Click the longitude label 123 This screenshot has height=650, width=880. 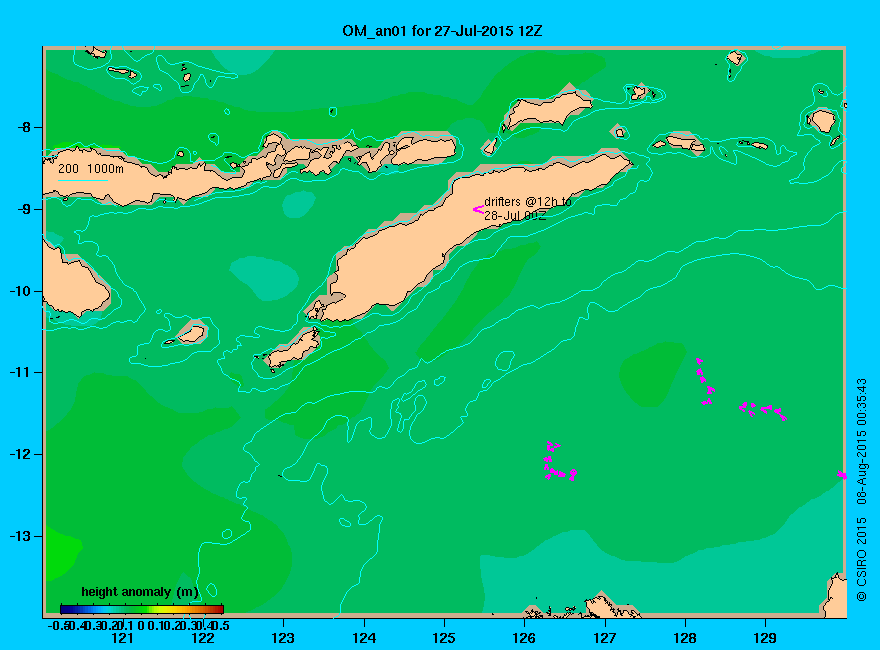pyautogui.click(x=283, y=638)
